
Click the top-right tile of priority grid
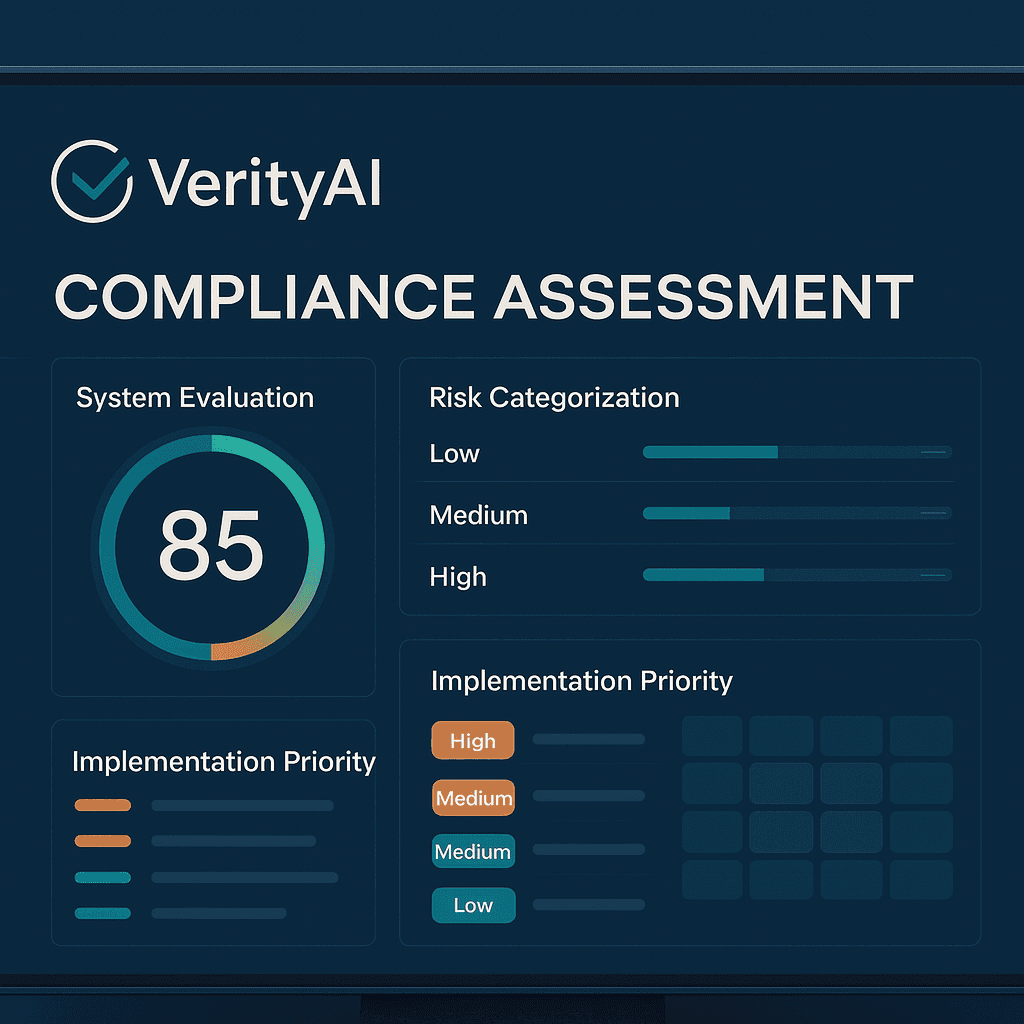coord(921,736)
